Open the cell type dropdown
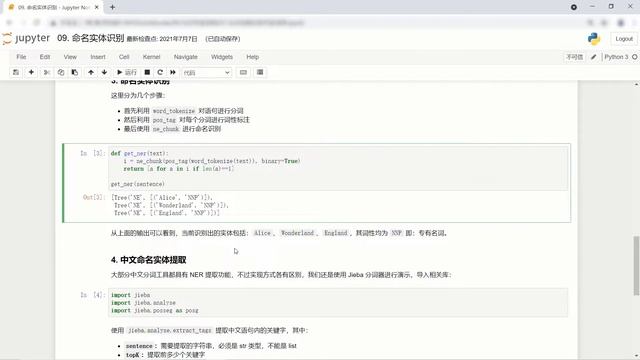 click(x=207, y=73)
